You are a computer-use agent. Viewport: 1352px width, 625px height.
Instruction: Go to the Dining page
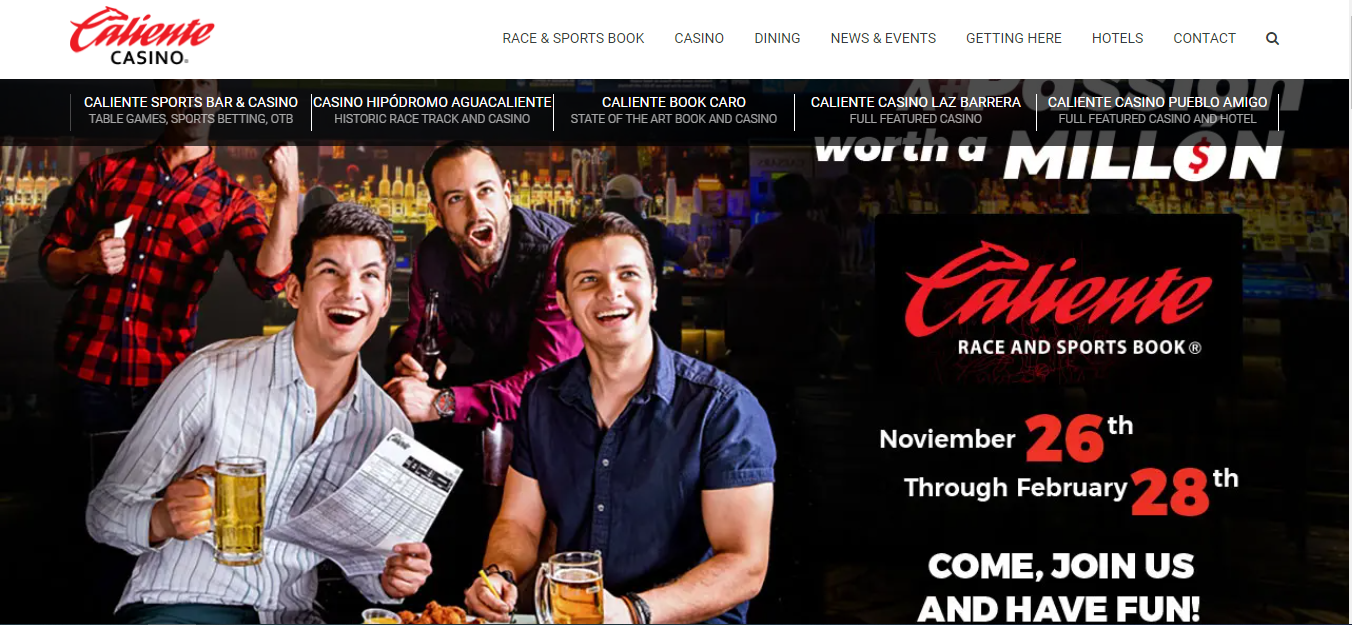(x=777, y=38)
